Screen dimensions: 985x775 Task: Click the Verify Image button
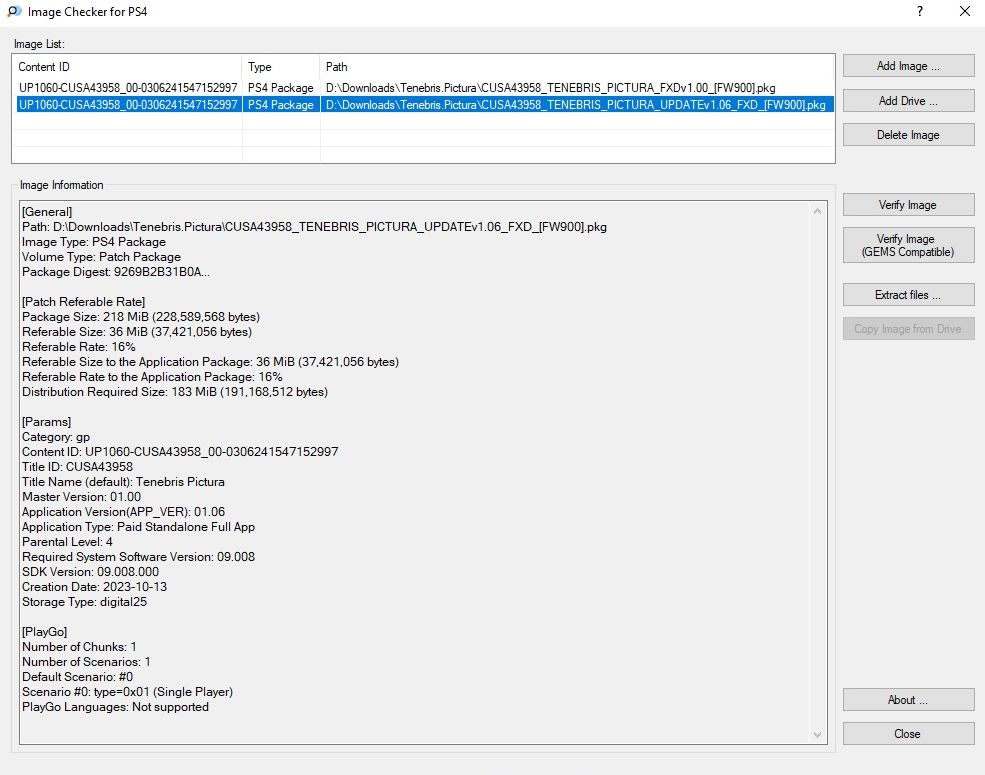pos(908,205)
